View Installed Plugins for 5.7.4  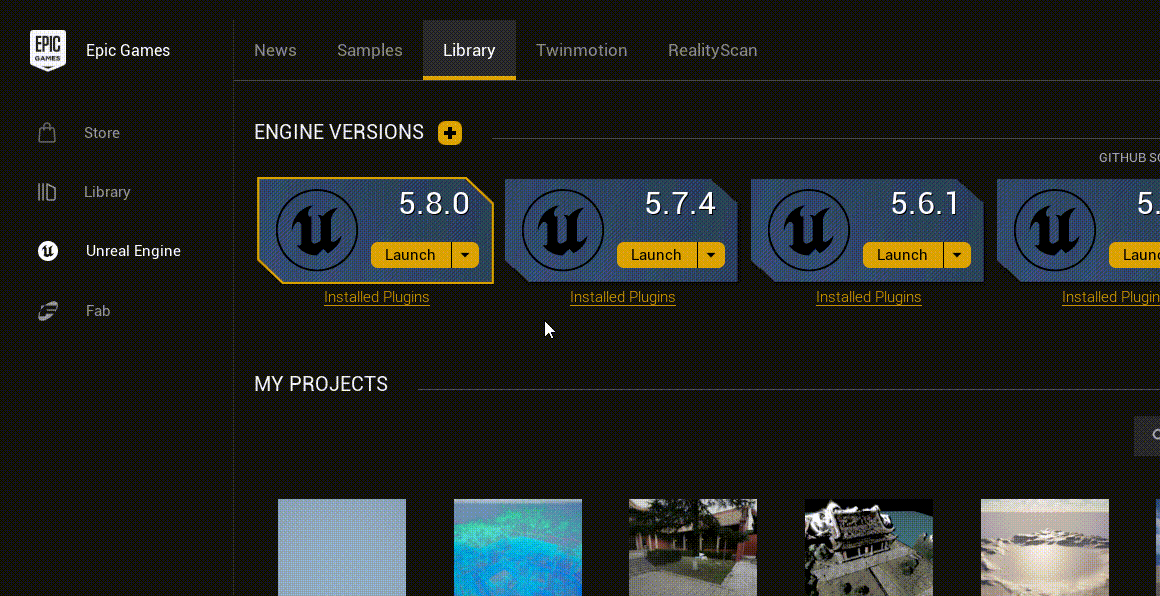pos(623,297)
